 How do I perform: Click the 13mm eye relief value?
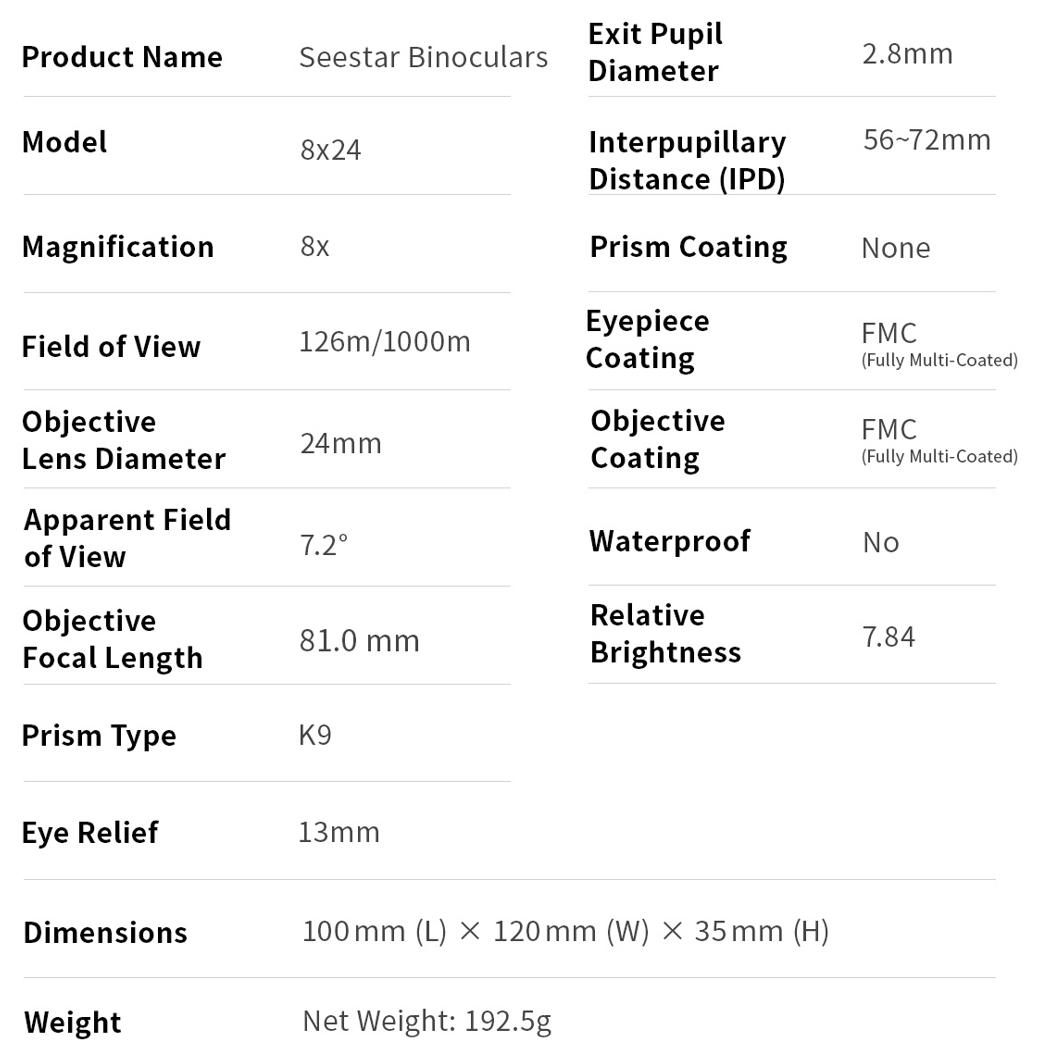[x=339, y=832]
